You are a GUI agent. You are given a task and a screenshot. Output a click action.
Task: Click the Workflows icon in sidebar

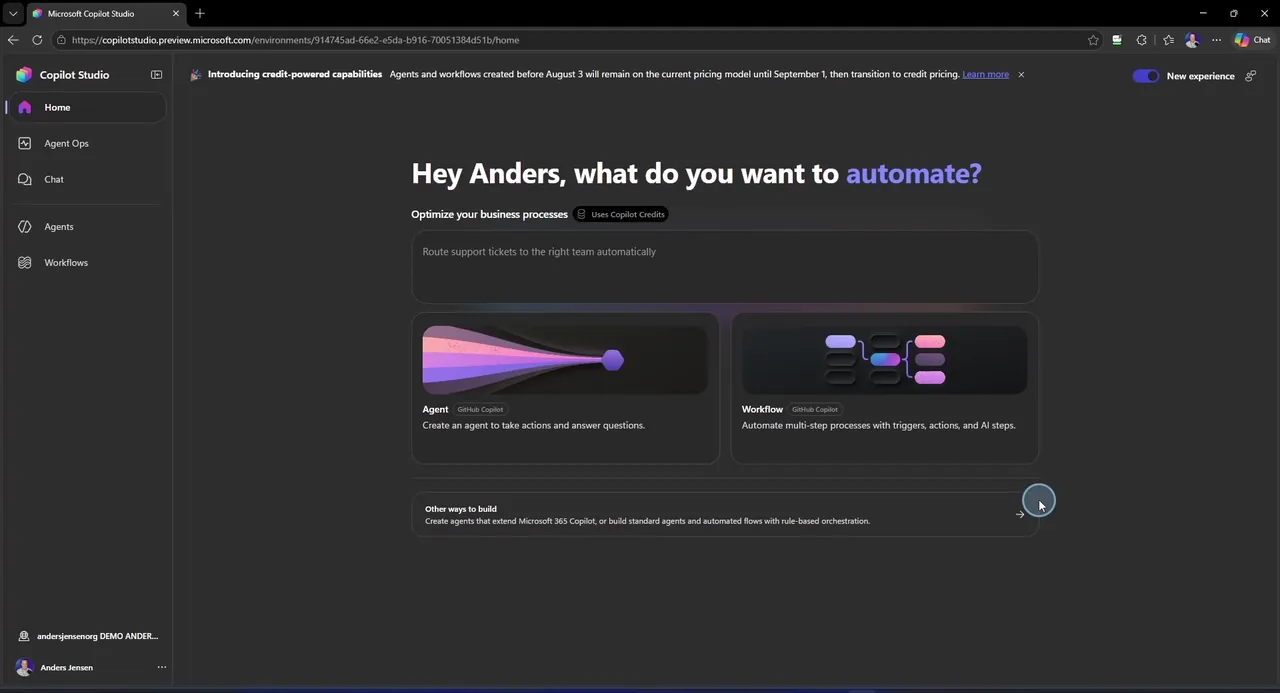[25, 262]
